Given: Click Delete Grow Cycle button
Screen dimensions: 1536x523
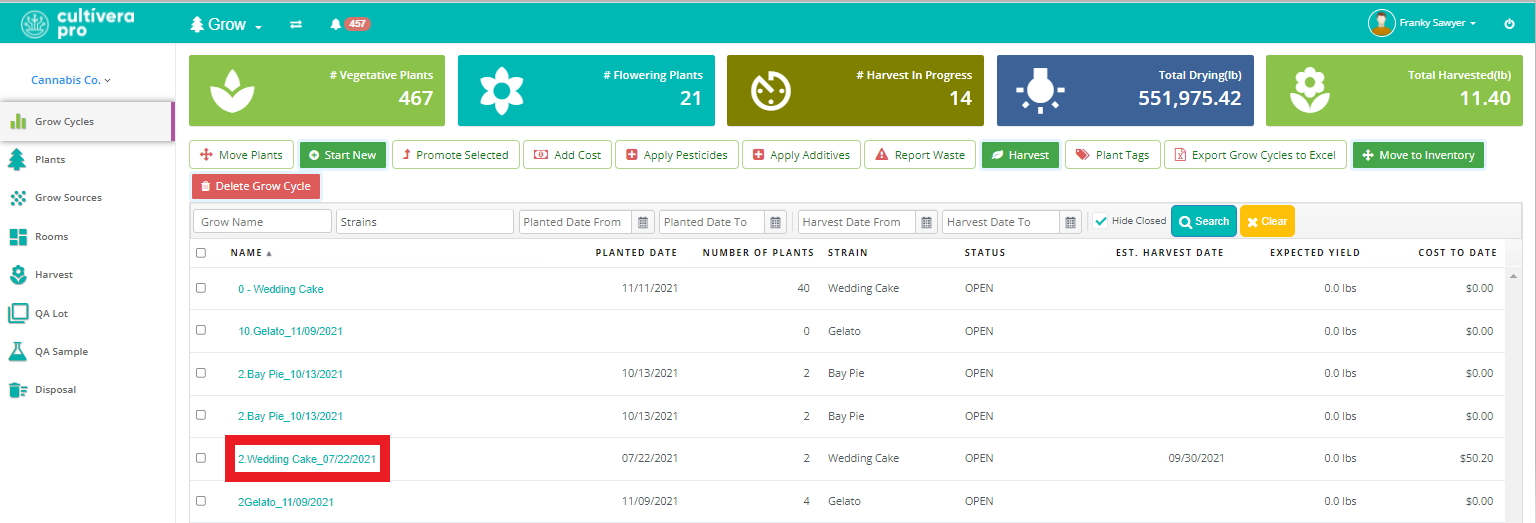Looking at the screenshot, I should click(256, 186).
